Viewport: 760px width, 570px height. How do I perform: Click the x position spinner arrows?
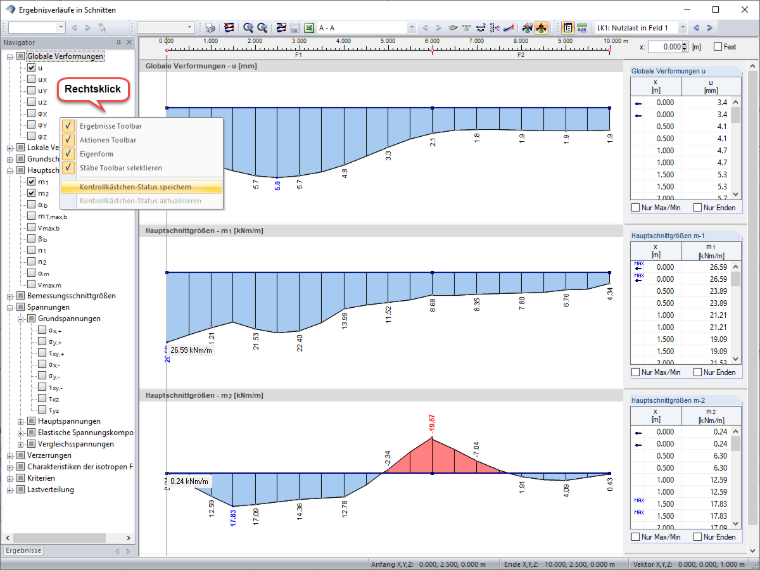click(x=685, y=47)
